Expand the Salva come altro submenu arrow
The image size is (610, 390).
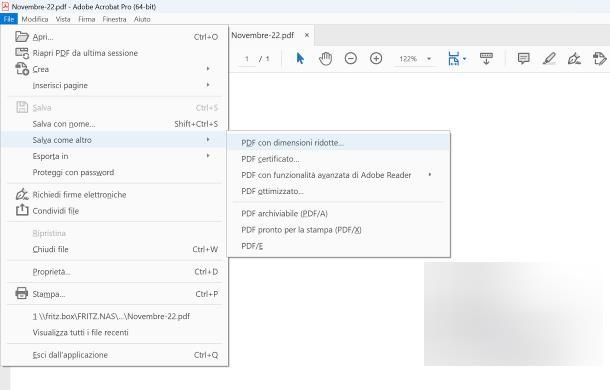[x=208, y=140]
